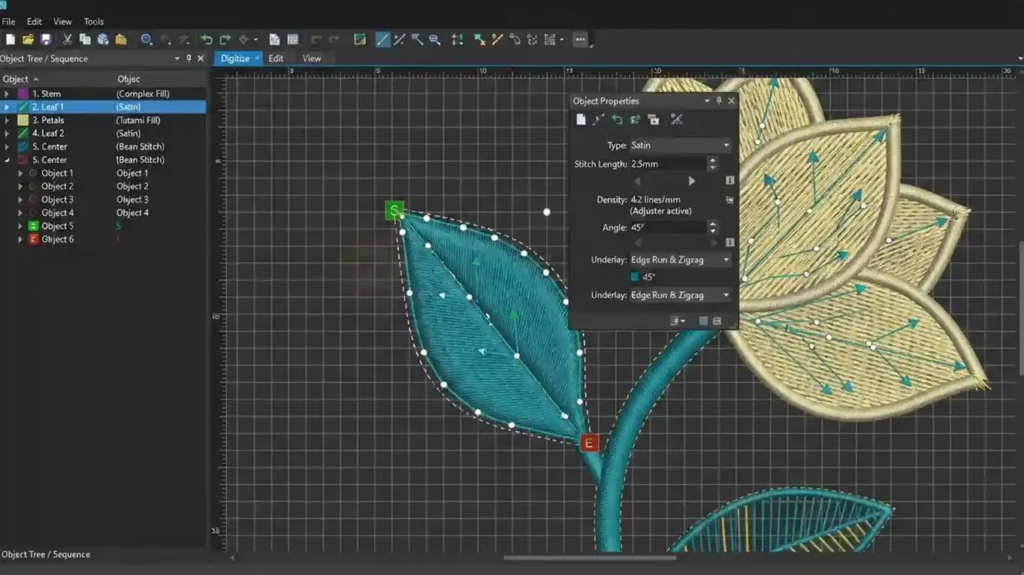
Task: Click the grid table icon in toolbar
Action: [293, 40]
